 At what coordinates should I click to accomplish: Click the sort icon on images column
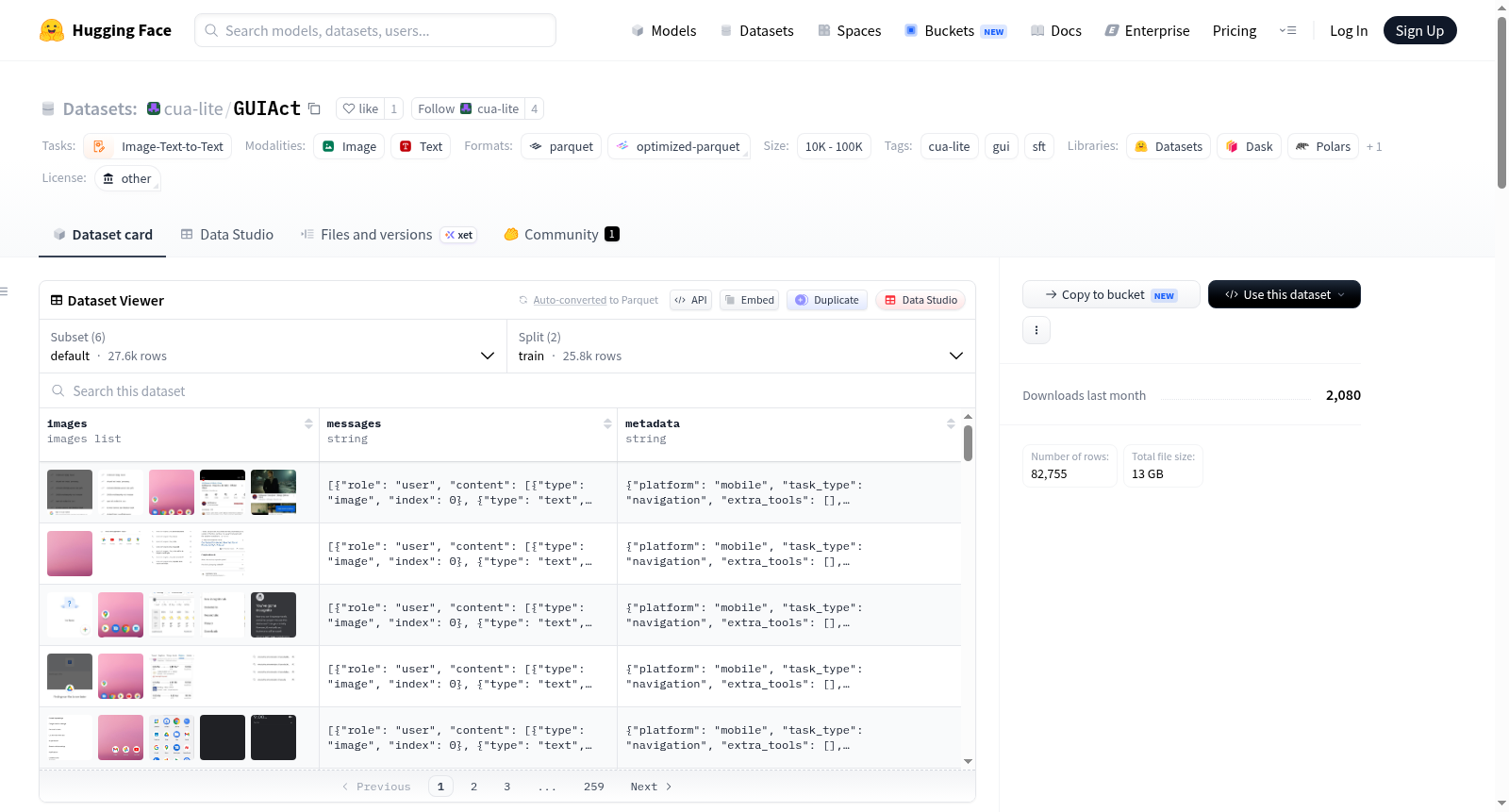pyautogui.click(x=308, y=423)
